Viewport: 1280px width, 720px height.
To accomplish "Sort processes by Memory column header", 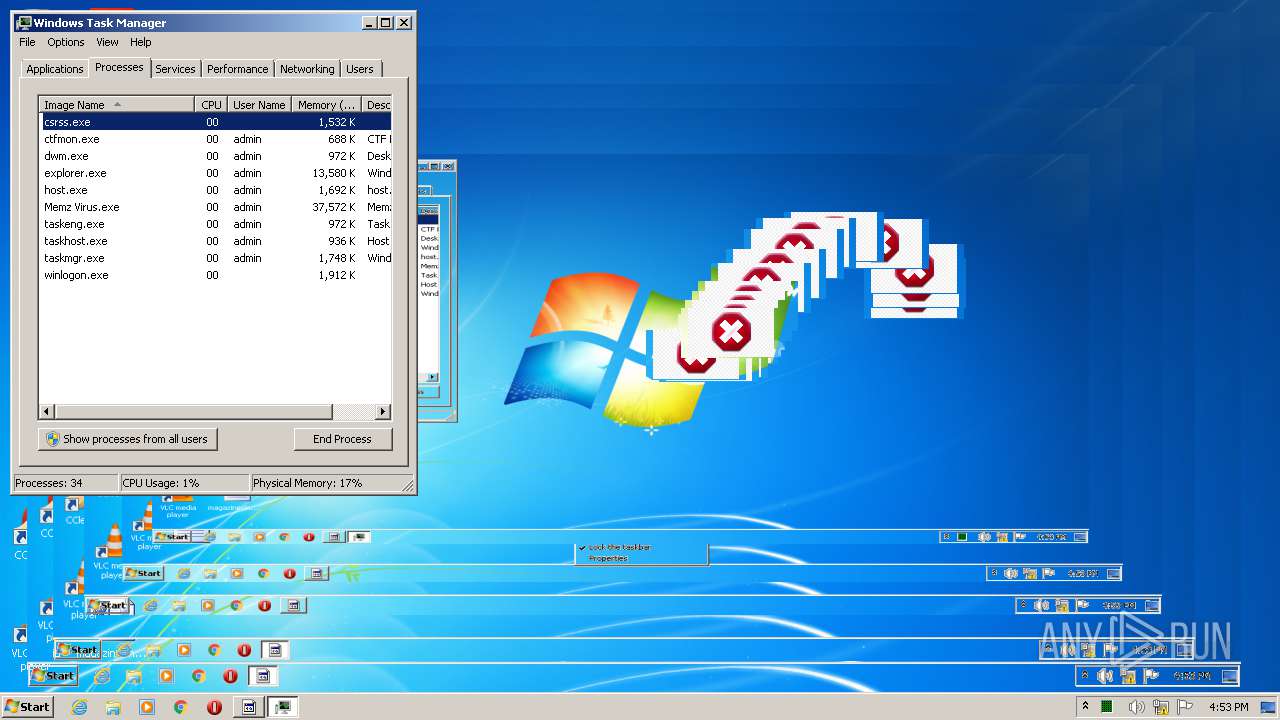I will pyautogui.click(x=327, y=104).
